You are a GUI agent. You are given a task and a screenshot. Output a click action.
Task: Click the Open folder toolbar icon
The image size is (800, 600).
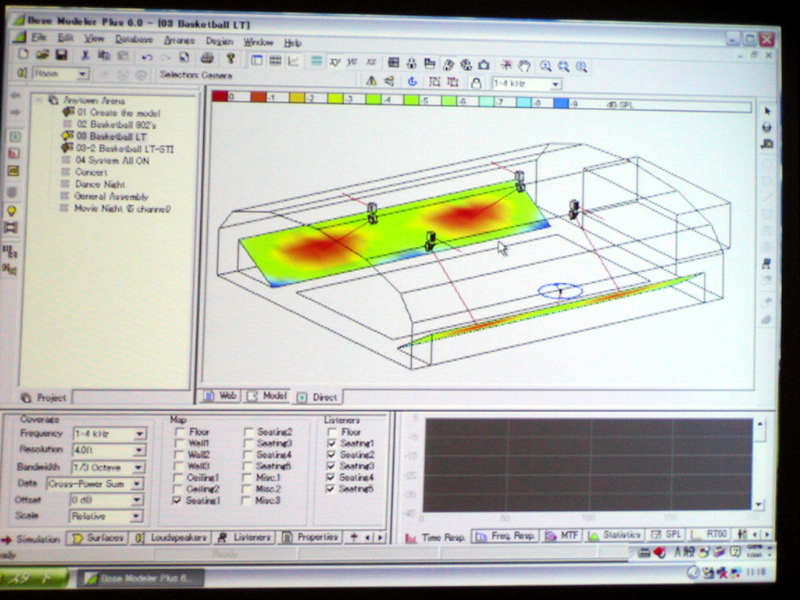(44, 57)
